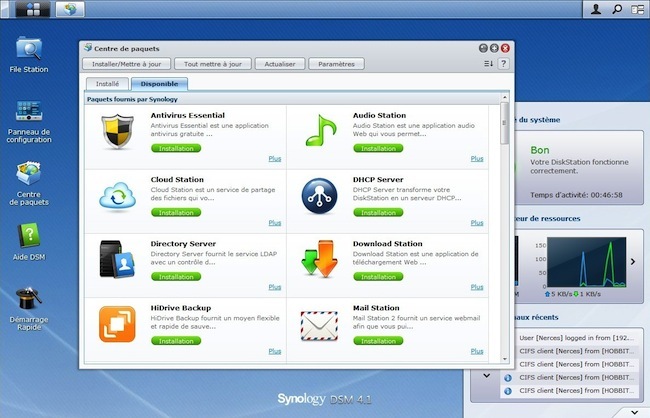The image size is (650, 418).
Task: Install DHCP Server package
Action: (x=378, y=213)
